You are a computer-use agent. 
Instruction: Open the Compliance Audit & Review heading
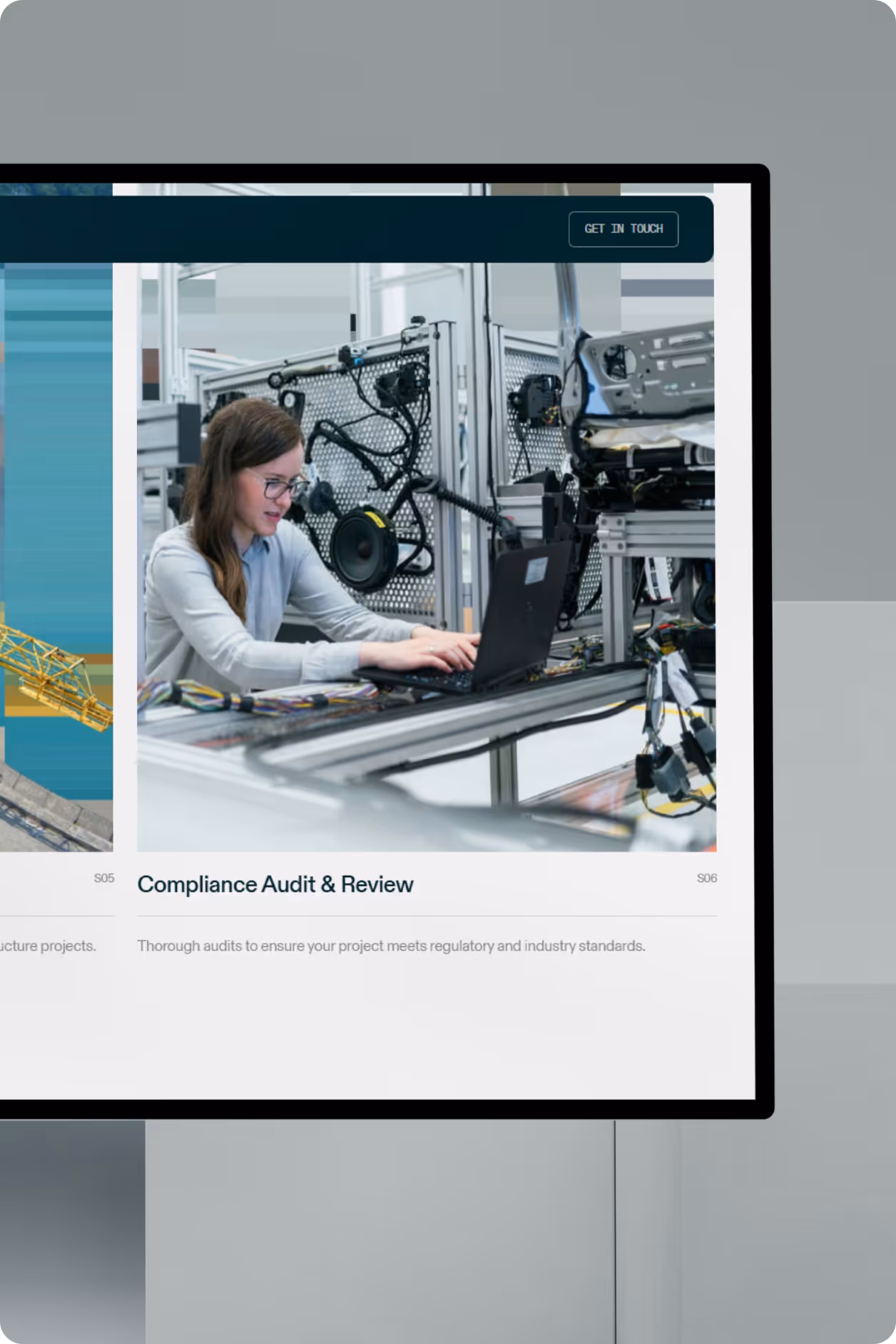click(x=275, y=885)
